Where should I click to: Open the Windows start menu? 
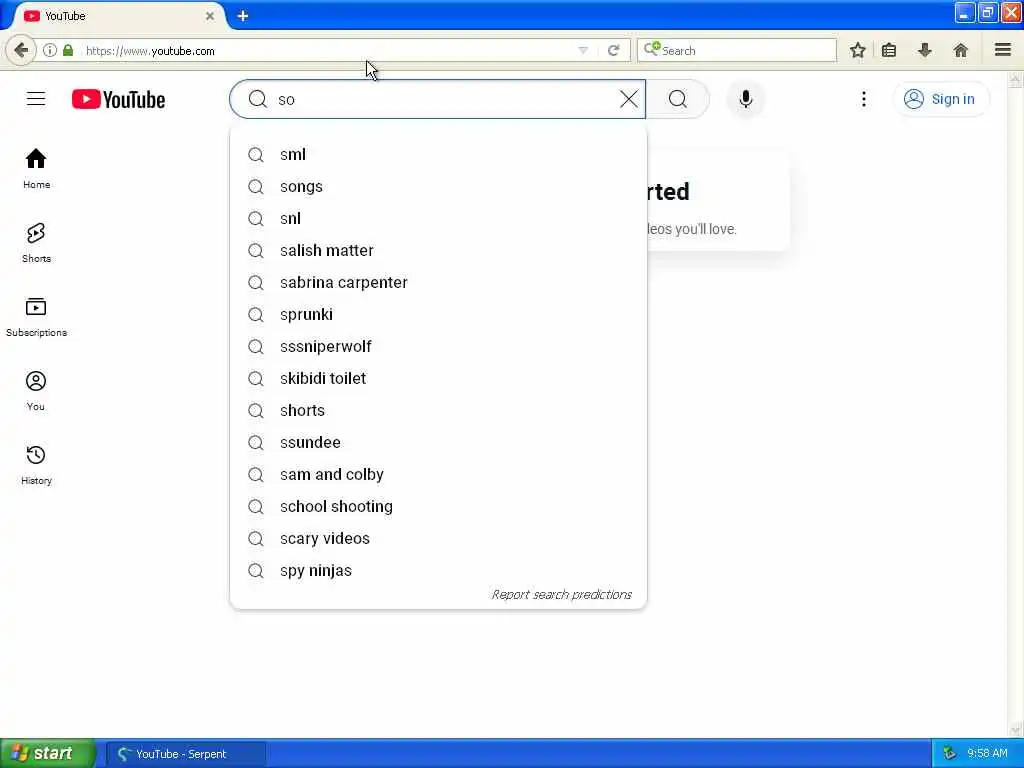click(47, 753)
